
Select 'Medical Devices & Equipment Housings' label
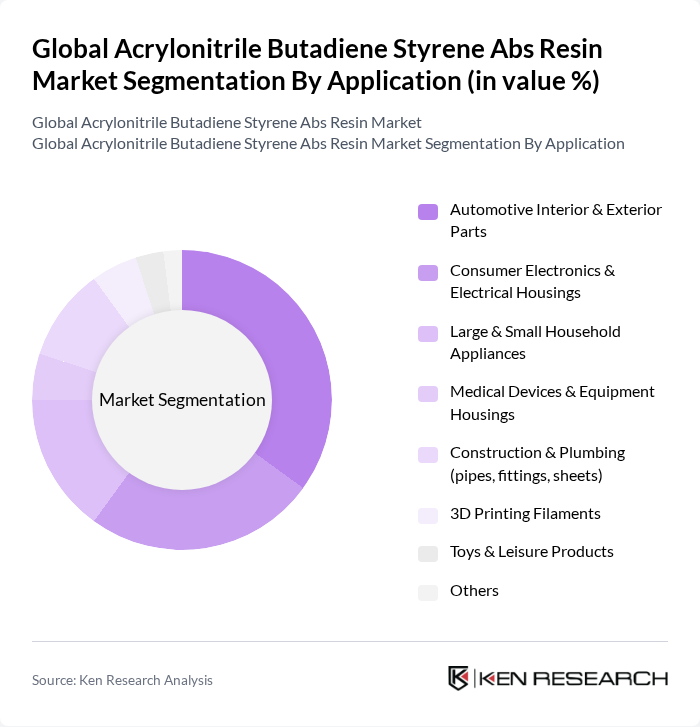[x=552, y=403]
